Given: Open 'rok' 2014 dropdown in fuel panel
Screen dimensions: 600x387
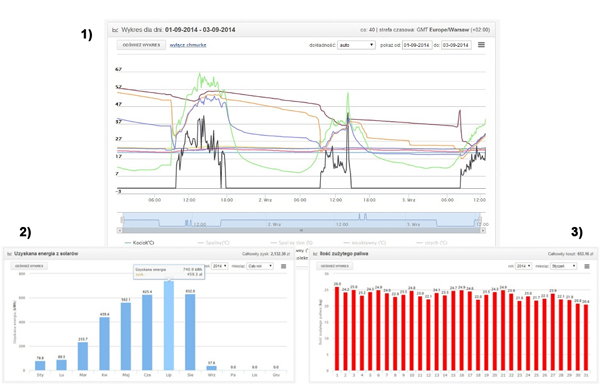Looking at the screenshot, I should pos(523,266).
